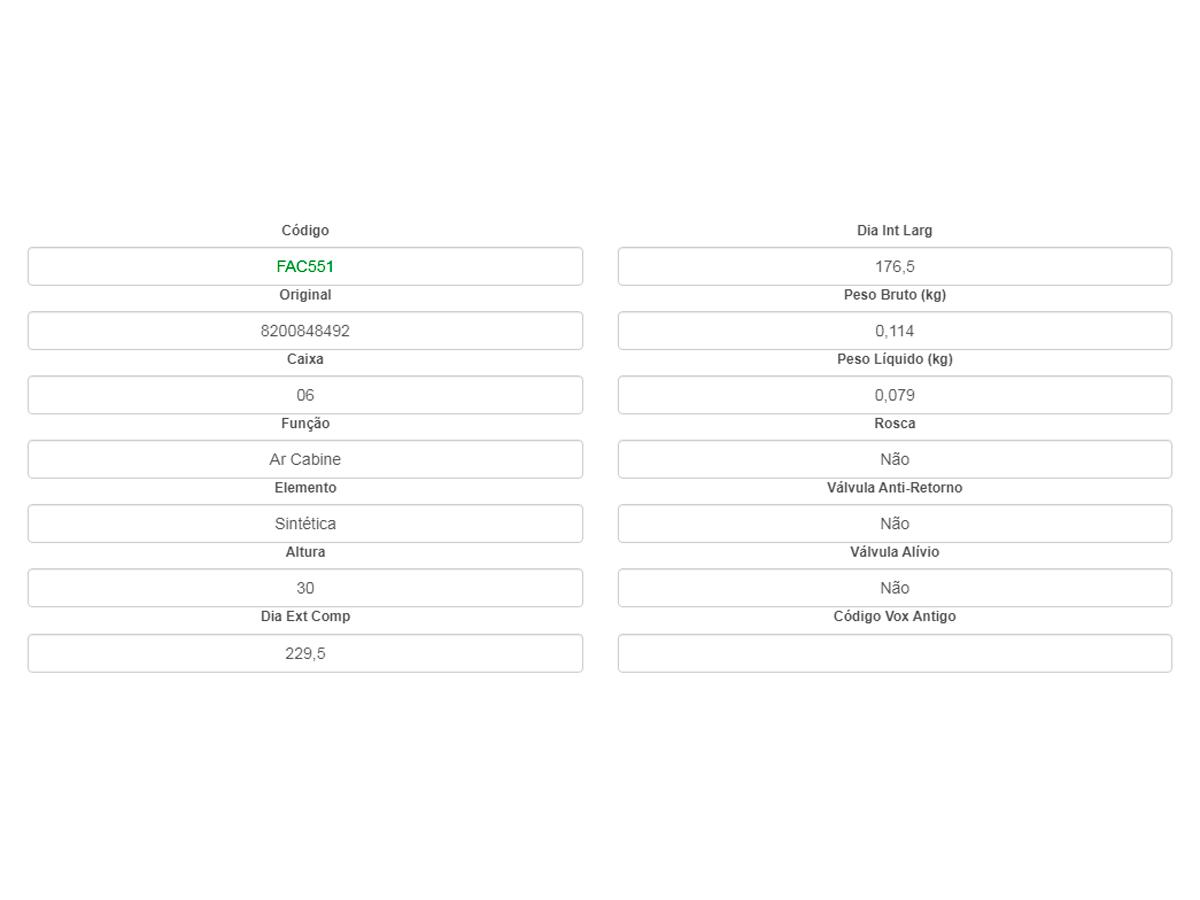Viewport: 1200px width, 900px height.
Task: Click the "Dia Ext Comp" label text
Action: pos(305,617)
